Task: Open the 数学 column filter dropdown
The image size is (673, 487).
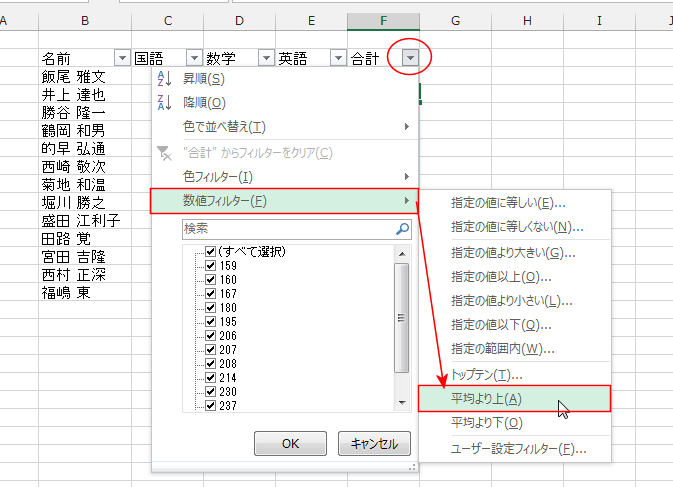Action: point(267,57)
